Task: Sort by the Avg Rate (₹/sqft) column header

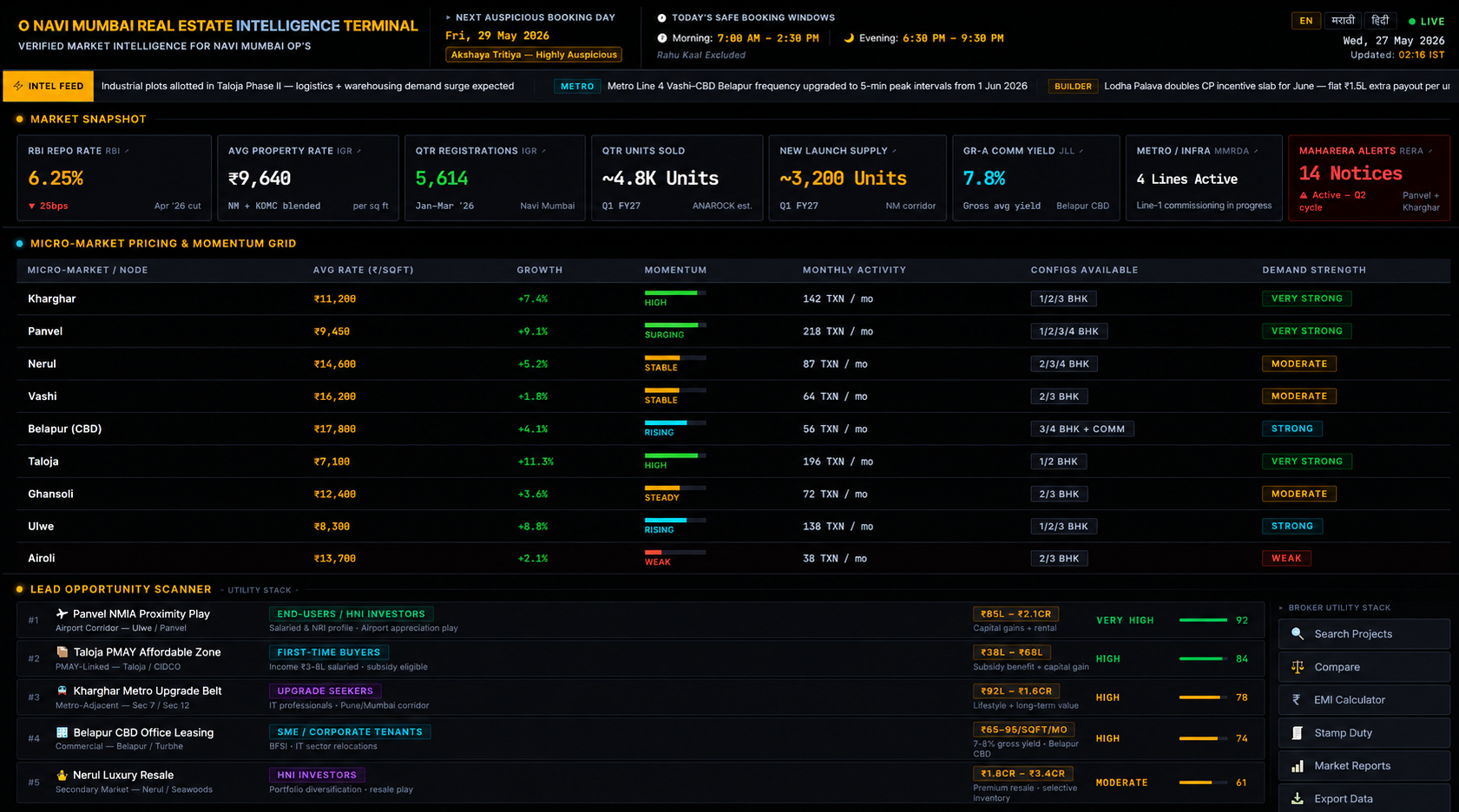Action: coord(363,270)
